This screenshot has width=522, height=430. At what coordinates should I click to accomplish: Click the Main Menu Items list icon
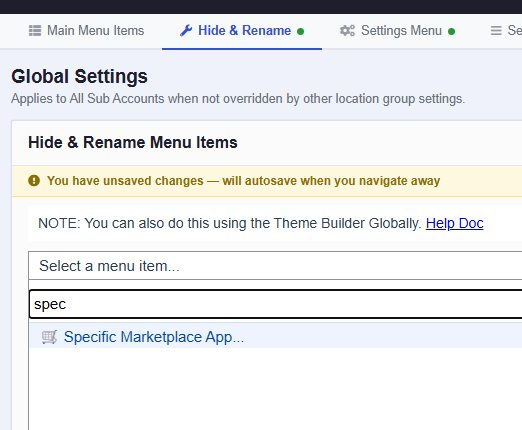[35, 31]
